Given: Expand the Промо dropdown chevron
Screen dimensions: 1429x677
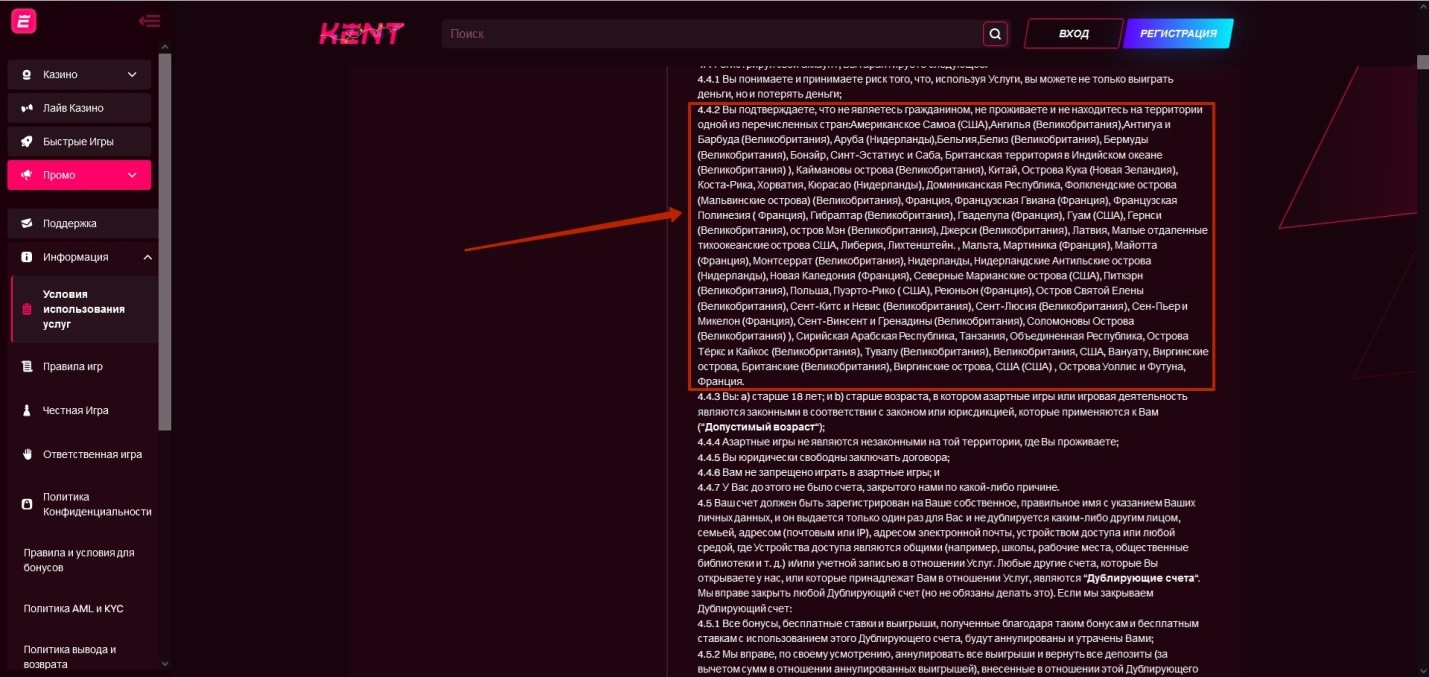Looking at the screenshot, I should coord(132,175).
